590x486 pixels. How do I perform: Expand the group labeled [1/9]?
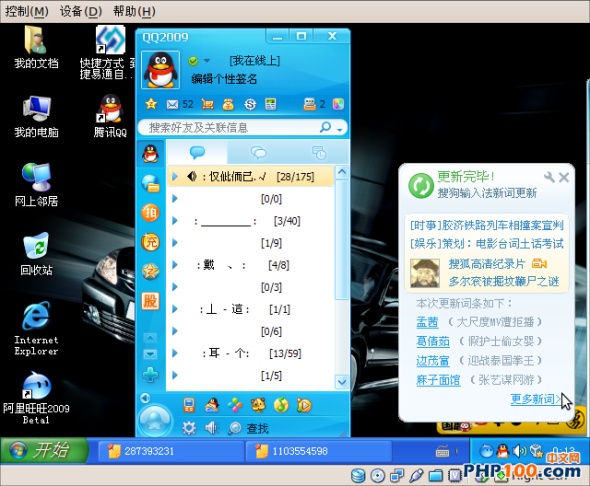tap(175, 243)
